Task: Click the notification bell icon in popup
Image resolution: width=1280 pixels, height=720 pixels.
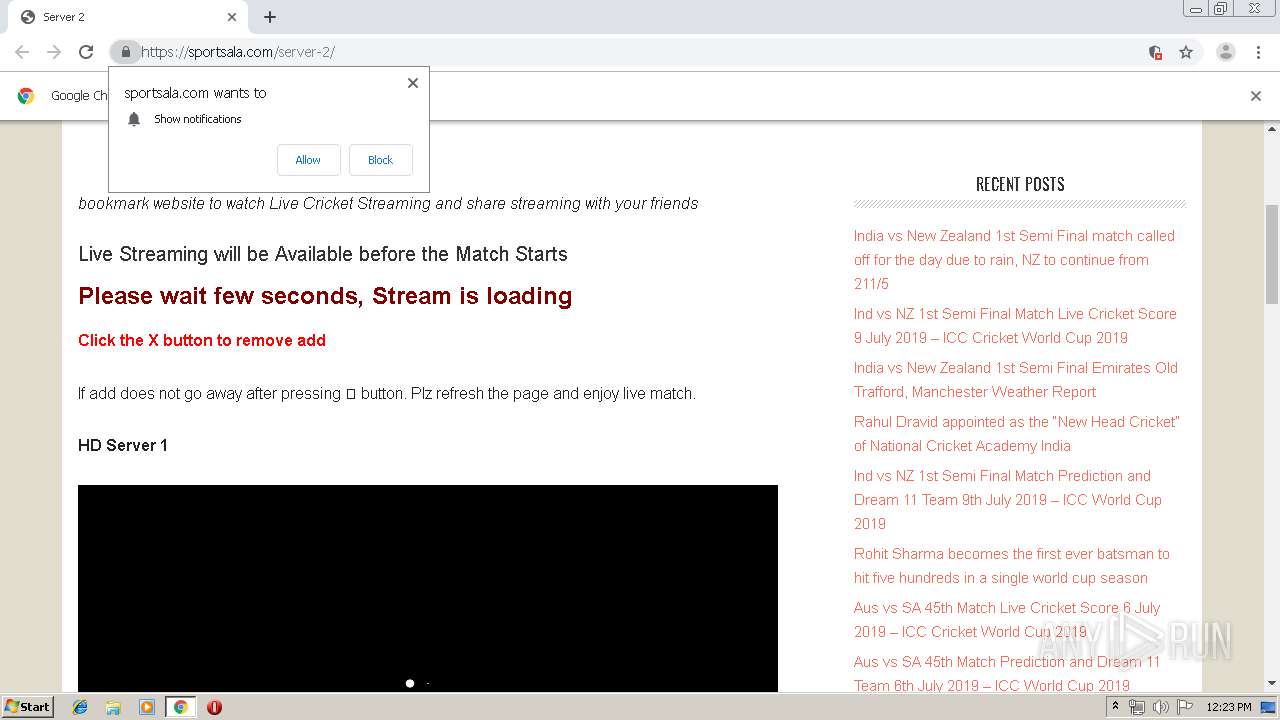Action: pos(134,119)
